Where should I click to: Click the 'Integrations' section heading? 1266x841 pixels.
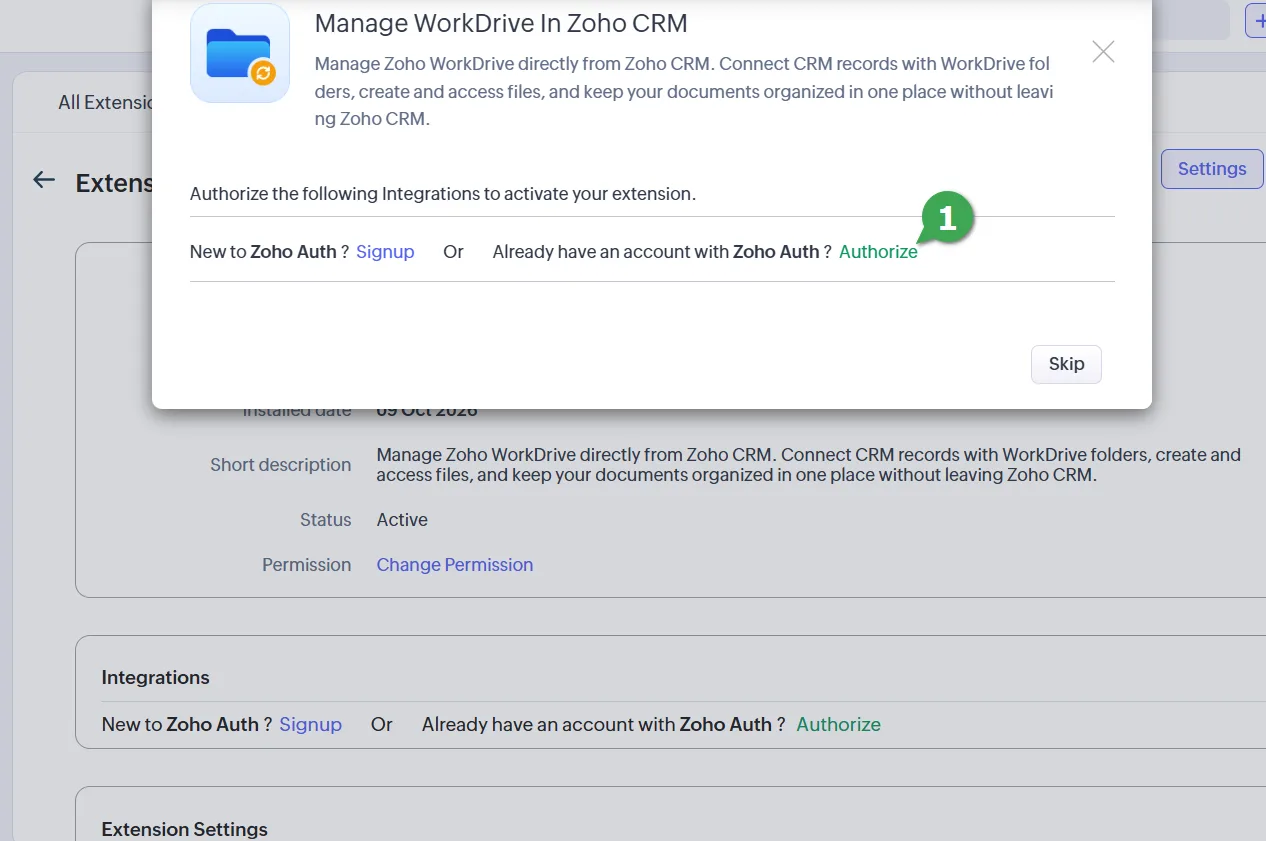coord(156,677)
